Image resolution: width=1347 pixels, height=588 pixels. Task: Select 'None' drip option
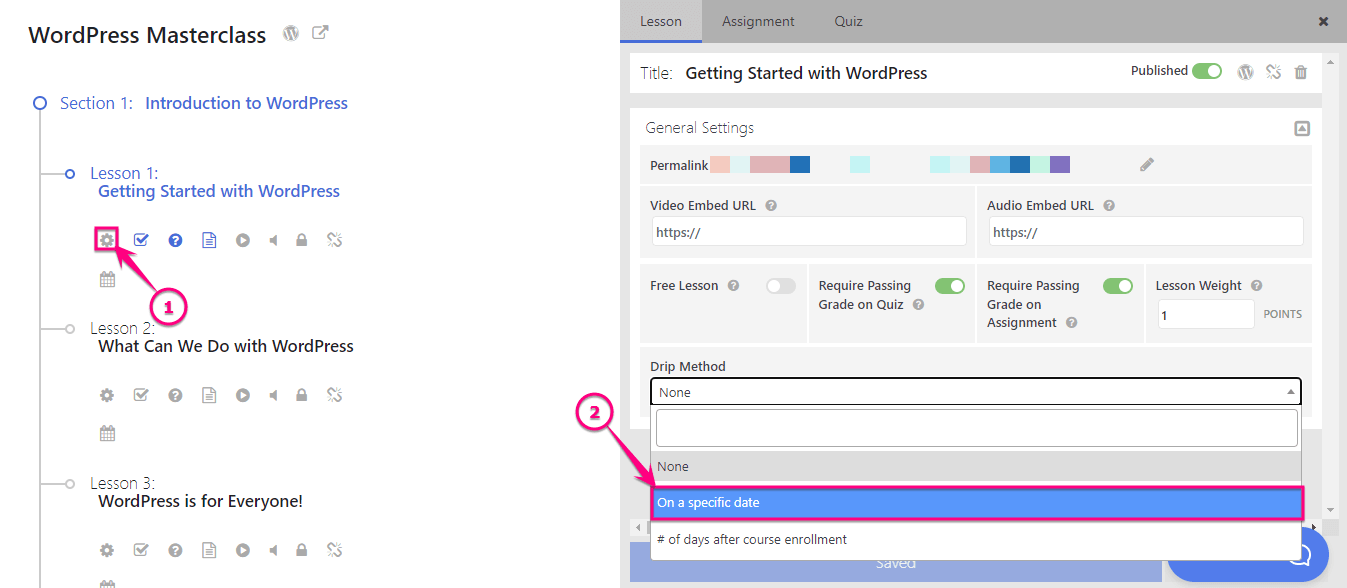(x=976, y=467)
